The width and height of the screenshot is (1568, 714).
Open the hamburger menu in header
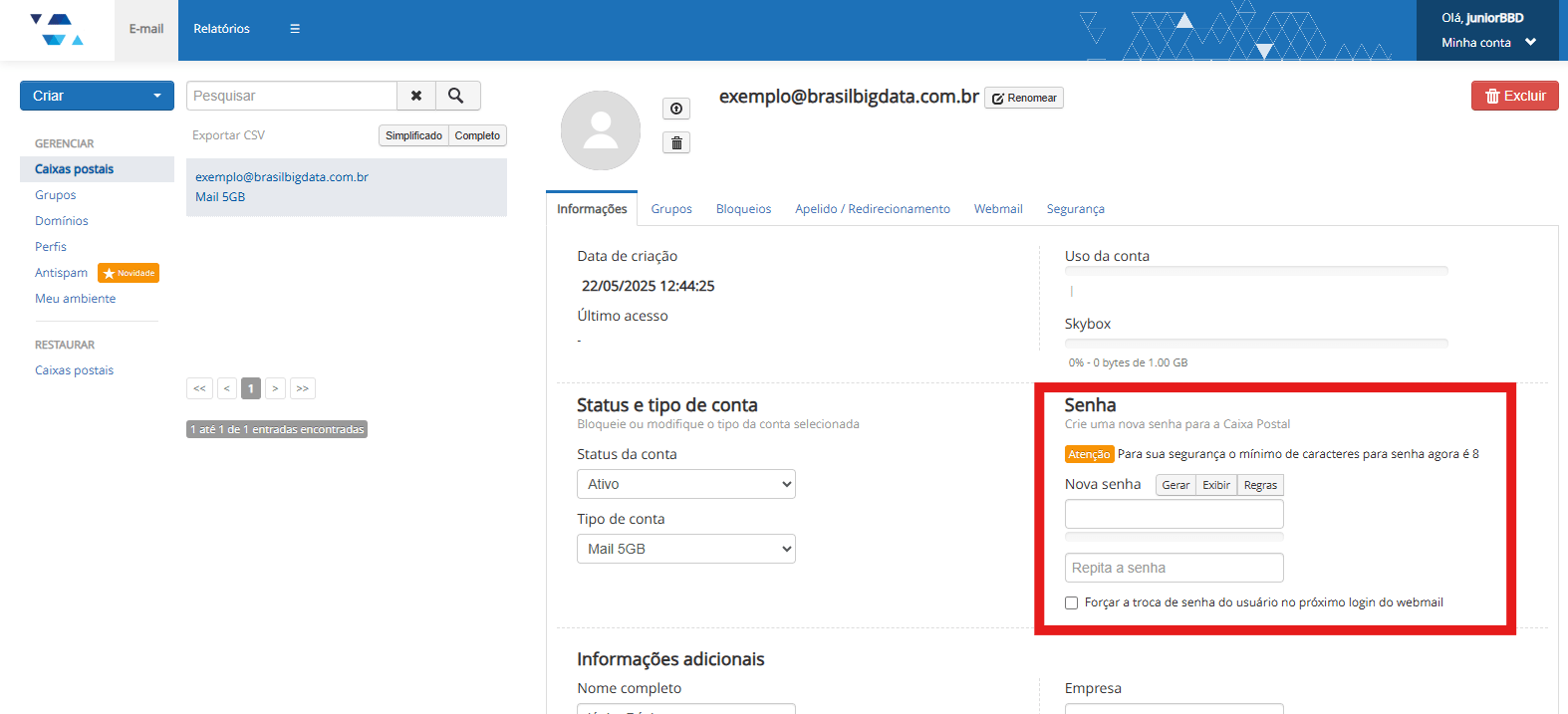click(295, 29)
